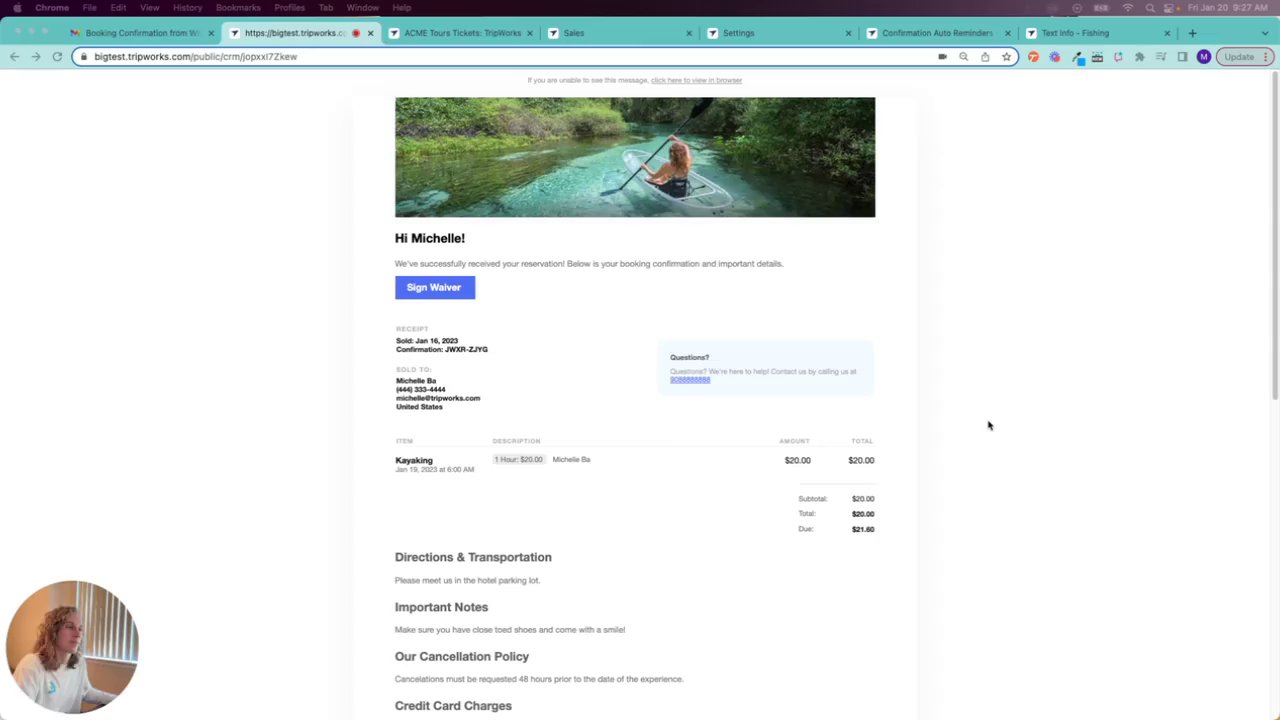
Task: Bookmark this page with the star icon
Action: 1006,57
